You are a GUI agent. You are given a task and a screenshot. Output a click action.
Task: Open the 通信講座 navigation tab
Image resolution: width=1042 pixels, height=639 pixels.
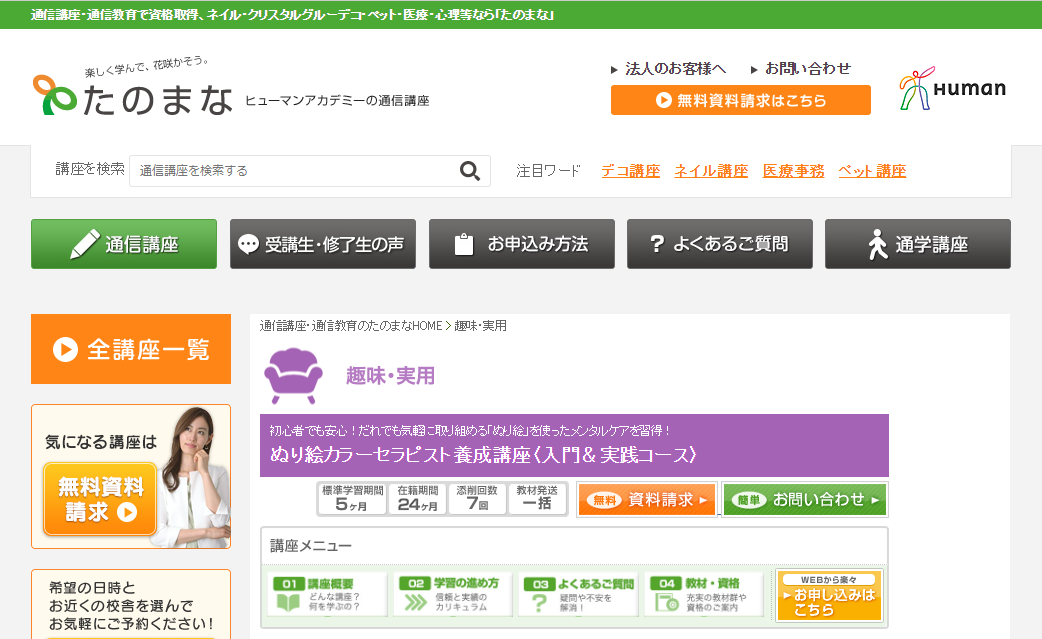124,244
